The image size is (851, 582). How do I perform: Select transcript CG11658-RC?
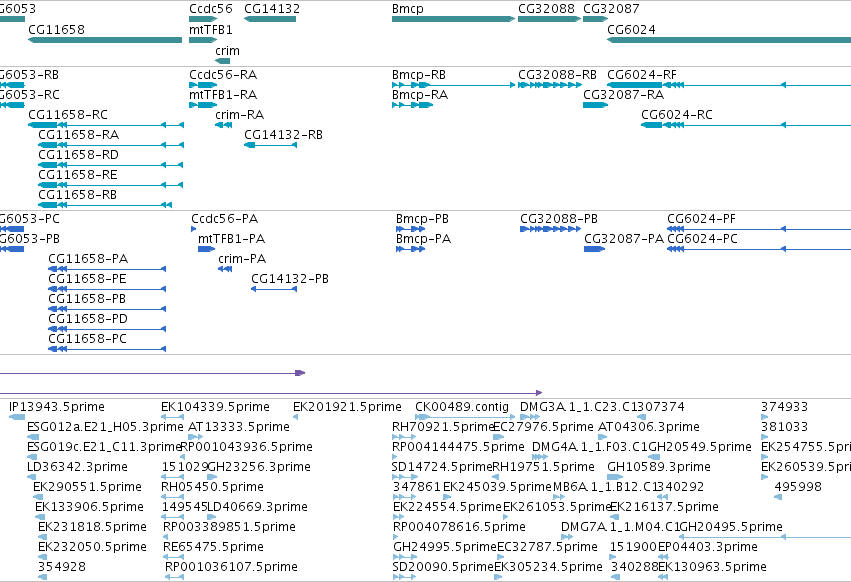pyautogui.click(x=106, y=125)
